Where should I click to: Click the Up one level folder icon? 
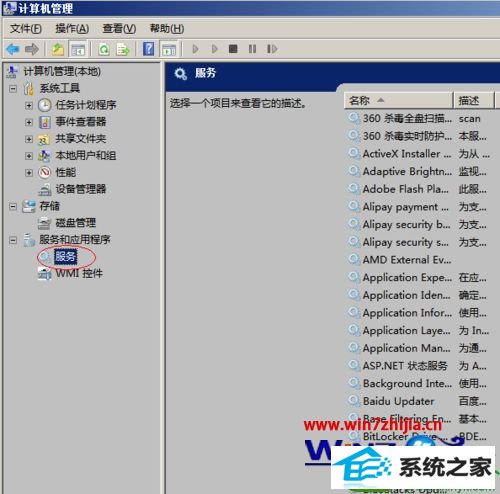click(58, 49)
